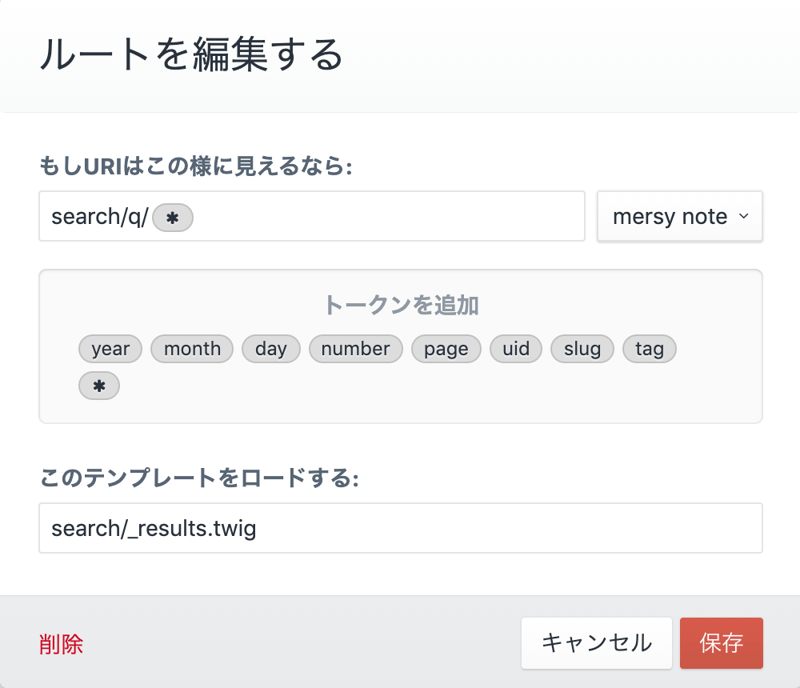Open the mersy note site dropdown
The image size is (800, 688).
click(680, 217)
